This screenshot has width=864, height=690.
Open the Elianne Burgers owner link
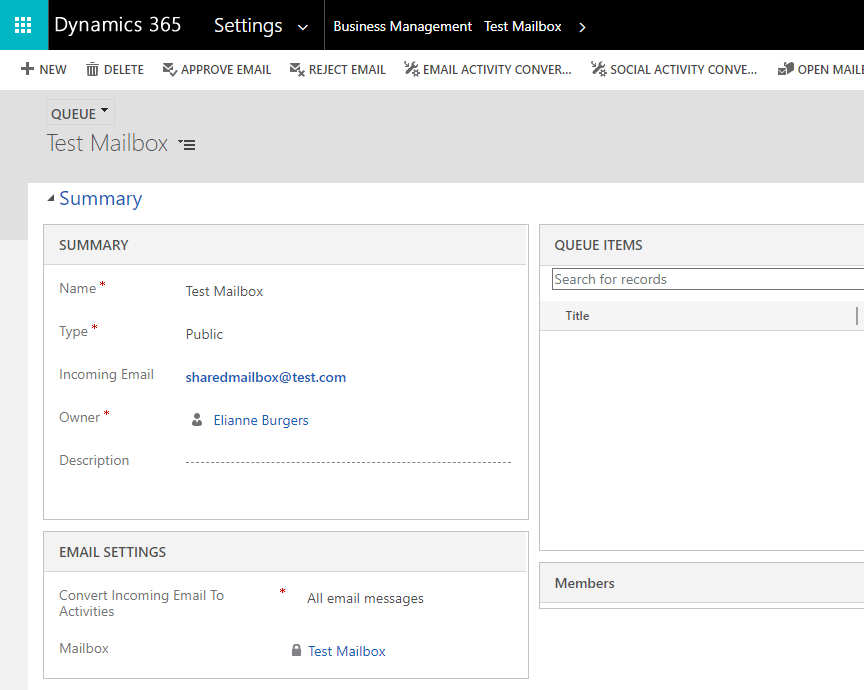click(261, 420)
